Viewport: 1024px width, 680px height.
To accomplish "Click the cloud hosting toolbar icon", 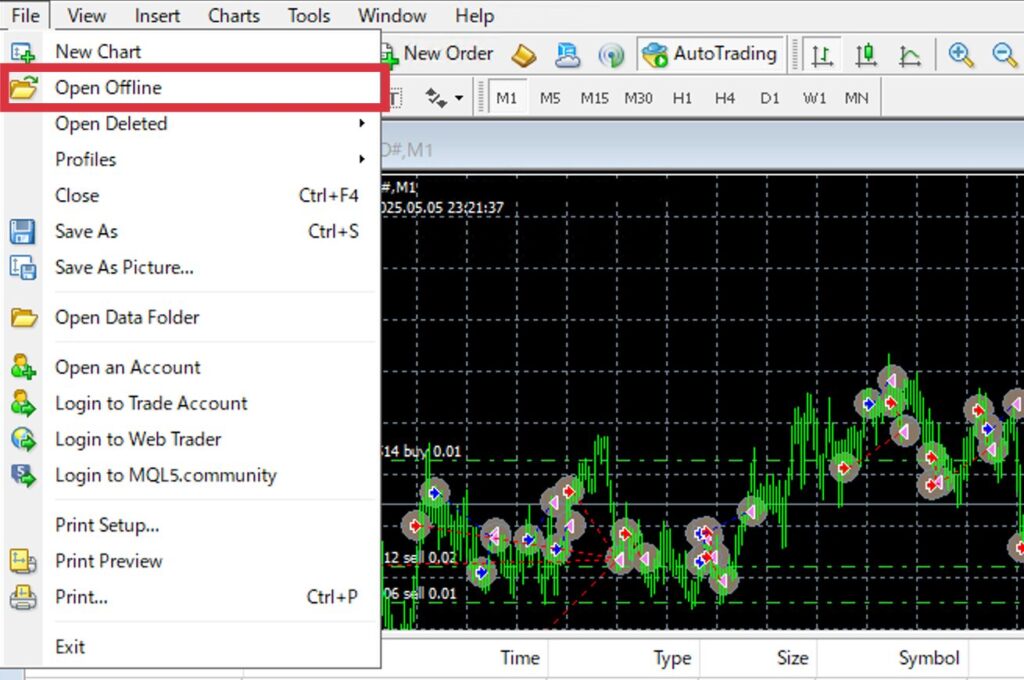I will point(568,55).
